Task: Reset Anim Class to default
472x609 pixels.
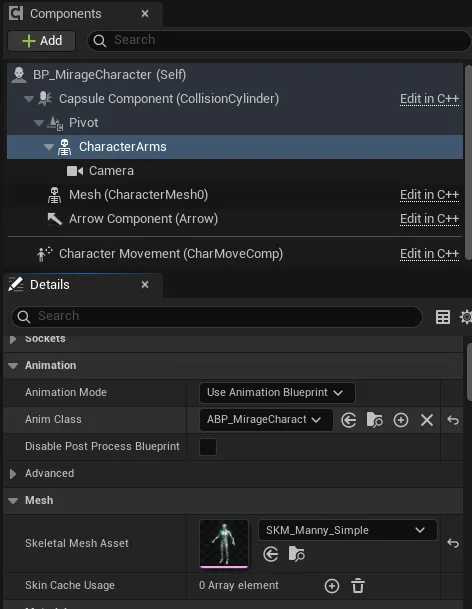Action: pyautogui.click(x=453, y=420)
